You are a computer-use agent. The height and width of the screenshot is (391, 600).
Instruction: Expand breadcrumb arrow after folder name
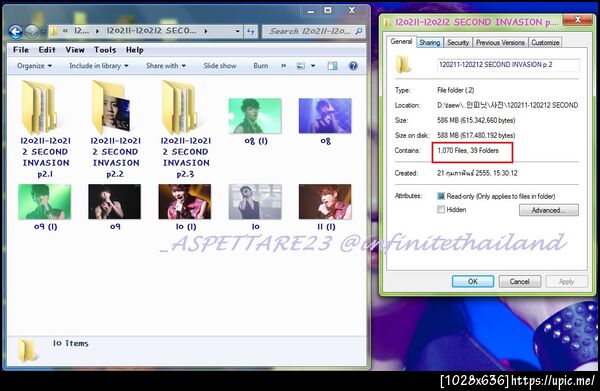click(x=206, y=31)
